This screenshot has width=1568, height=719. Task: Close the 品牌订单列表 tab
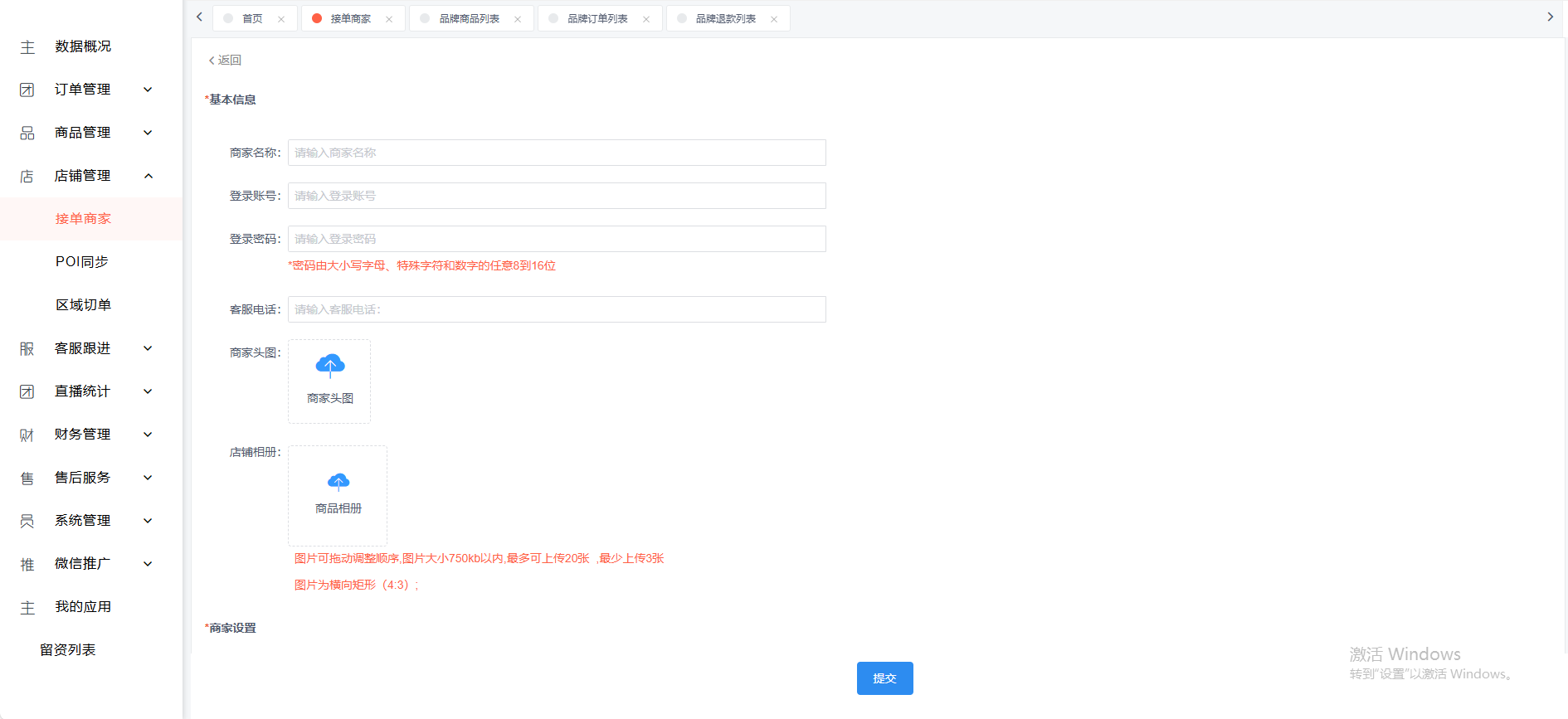[646, 19]
